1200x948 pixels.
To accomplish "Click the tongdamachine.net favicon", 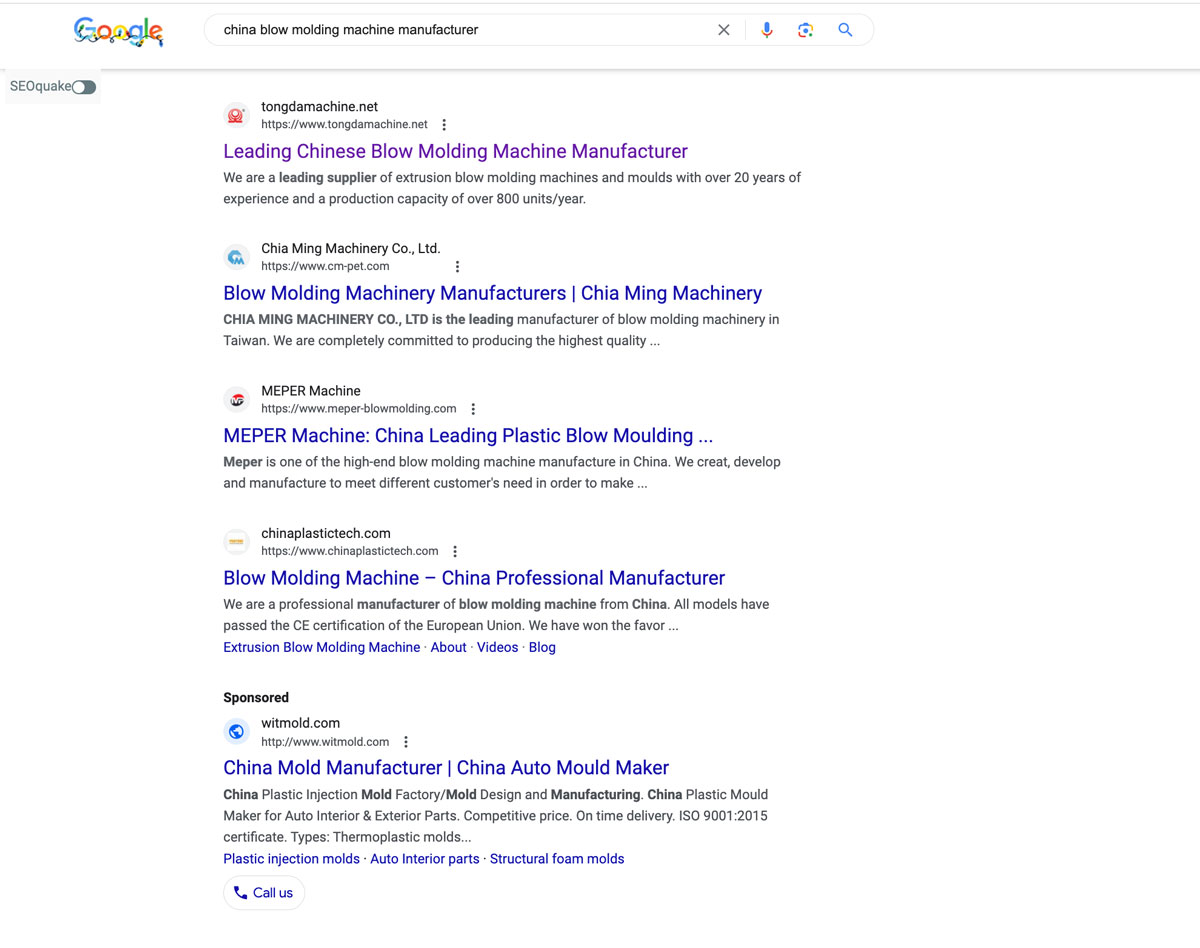I will click(x=236, y=116).
